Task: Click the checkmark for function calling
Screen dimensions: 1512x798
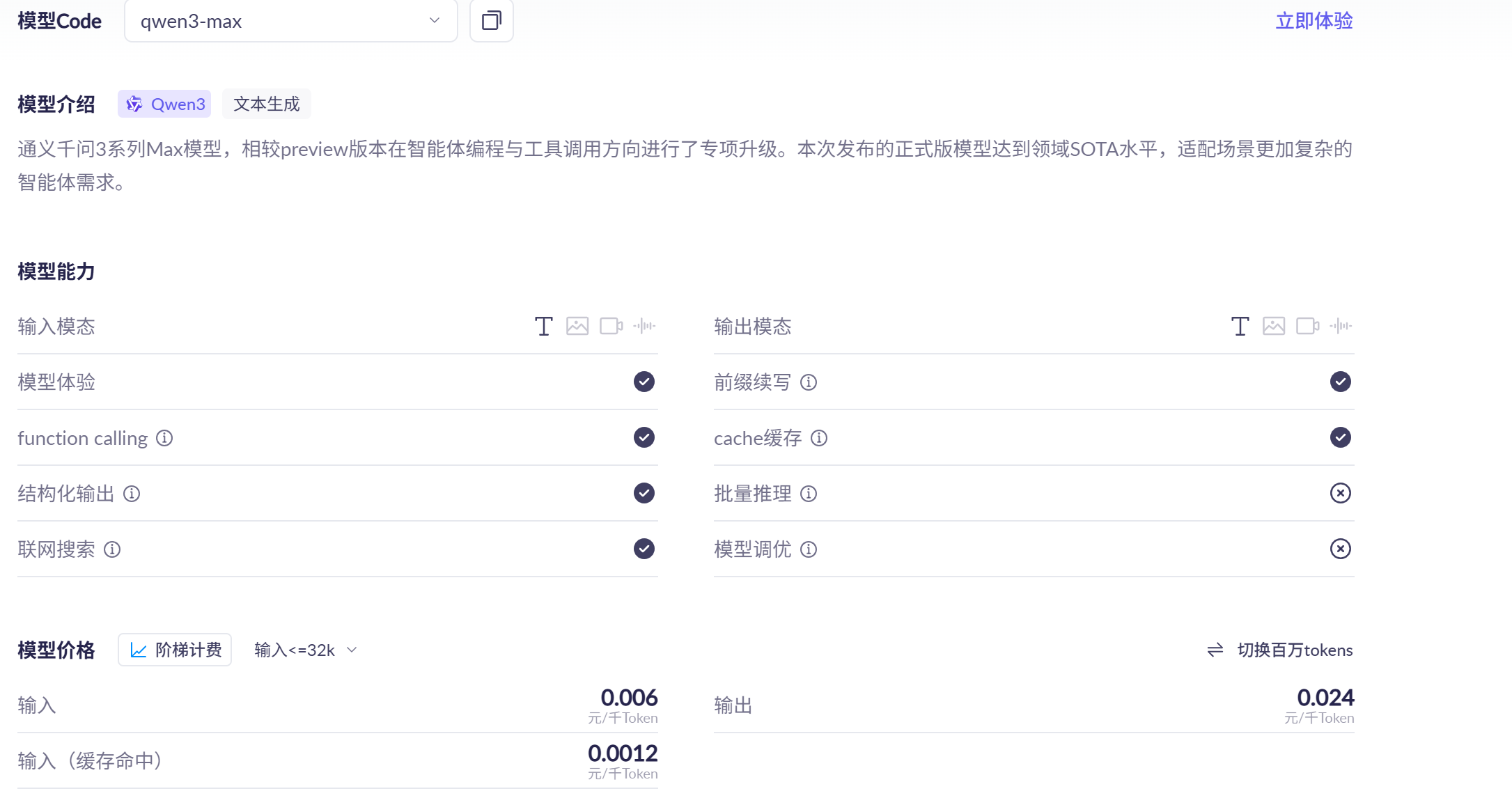Action: point(644,437)
